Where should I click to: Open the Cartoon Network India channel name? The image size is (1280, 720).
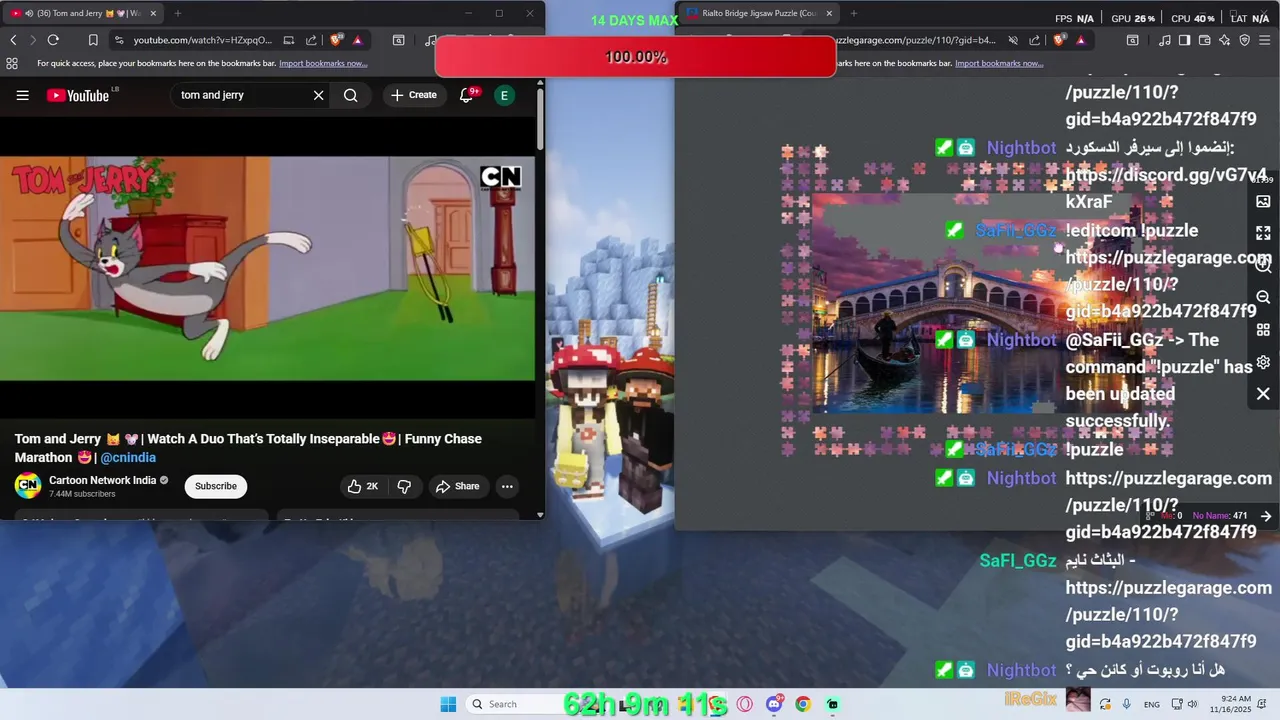tap(102, 480)
